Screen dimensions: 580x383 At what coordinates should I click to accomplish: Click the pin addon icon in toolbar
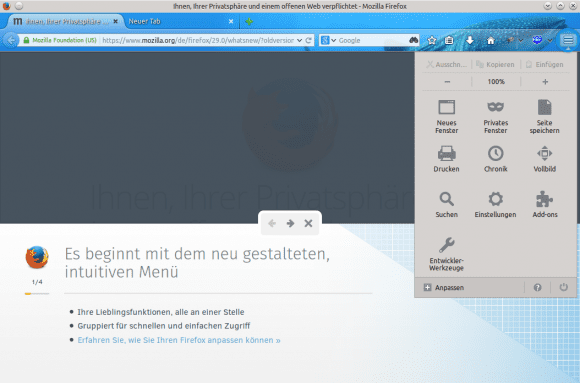pos(510,40)
